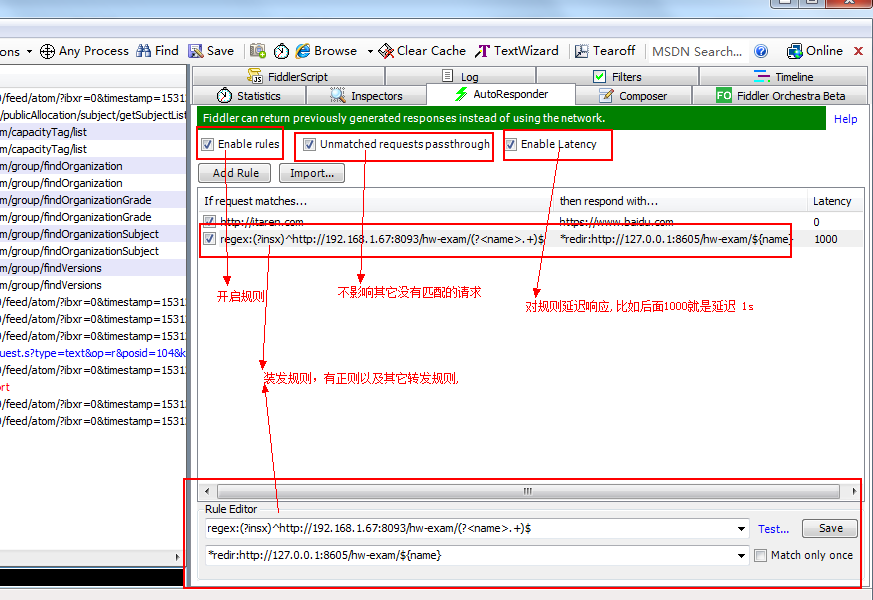The image size is (873, 600).
Task: Click the Any Process target icon
Action: tap(47, 51)
